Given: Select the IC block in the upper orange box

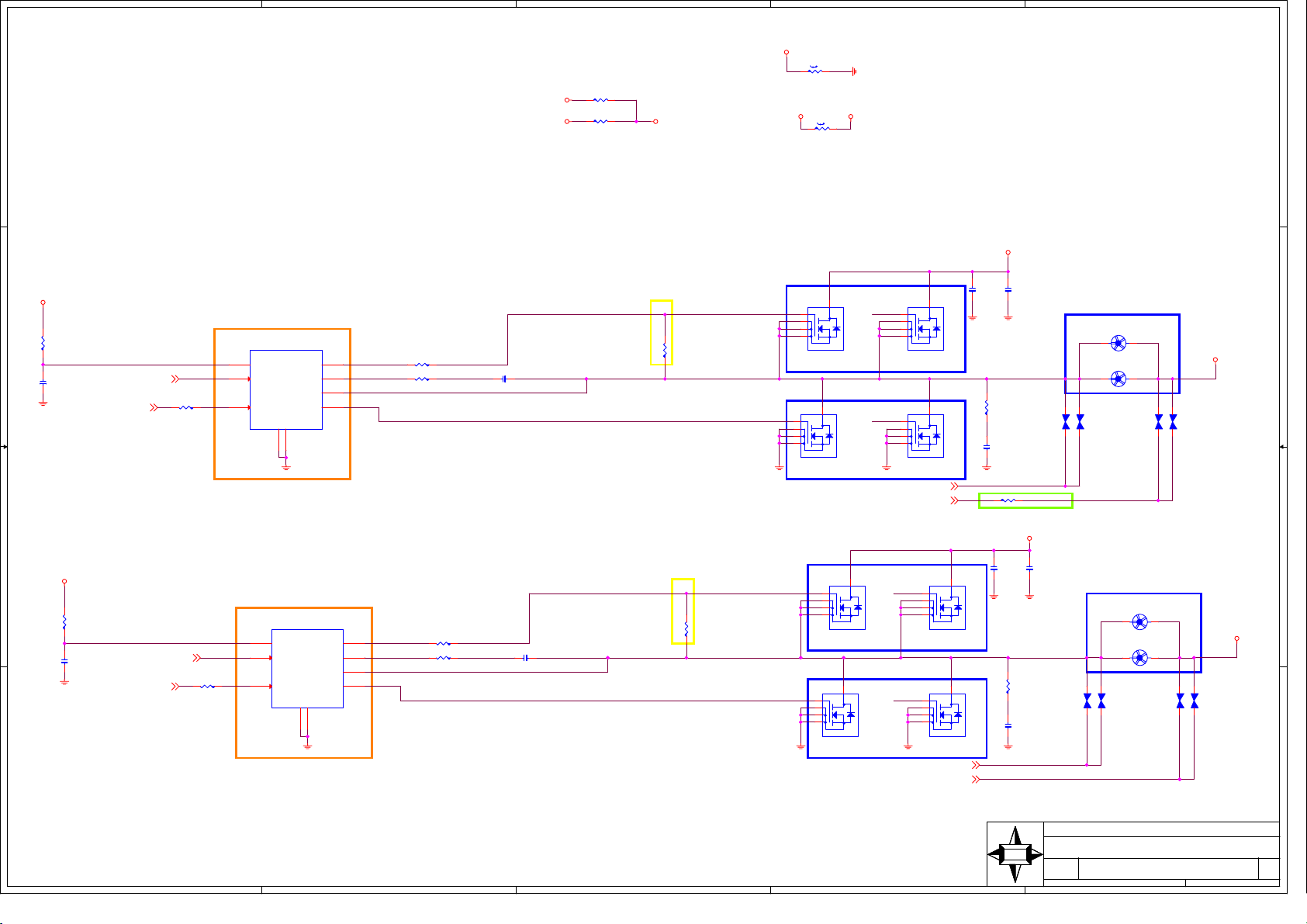Looking at the screenshot, I should [x=286, y=389].
